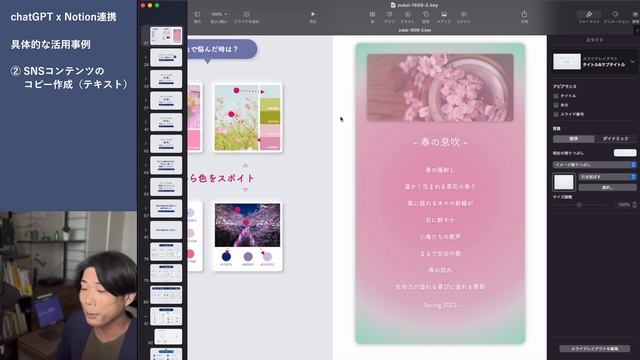
Task: Start the slideshow with the Play button
Action: 313,14
